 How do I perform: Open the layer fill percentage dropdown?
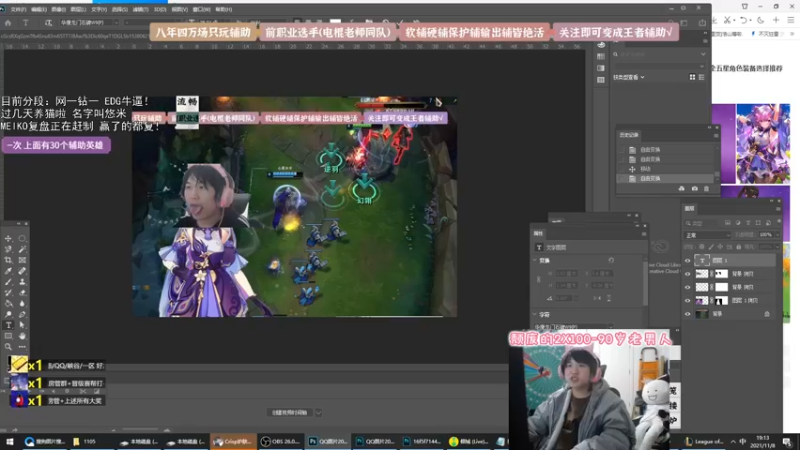click(x=778, y=247)
